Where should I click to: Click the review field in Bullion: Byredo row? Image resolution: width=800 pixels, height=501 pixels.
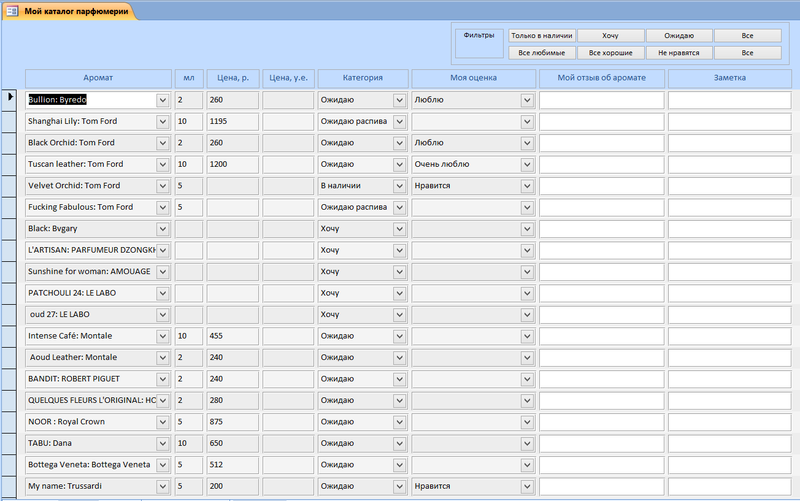[602, 100]
